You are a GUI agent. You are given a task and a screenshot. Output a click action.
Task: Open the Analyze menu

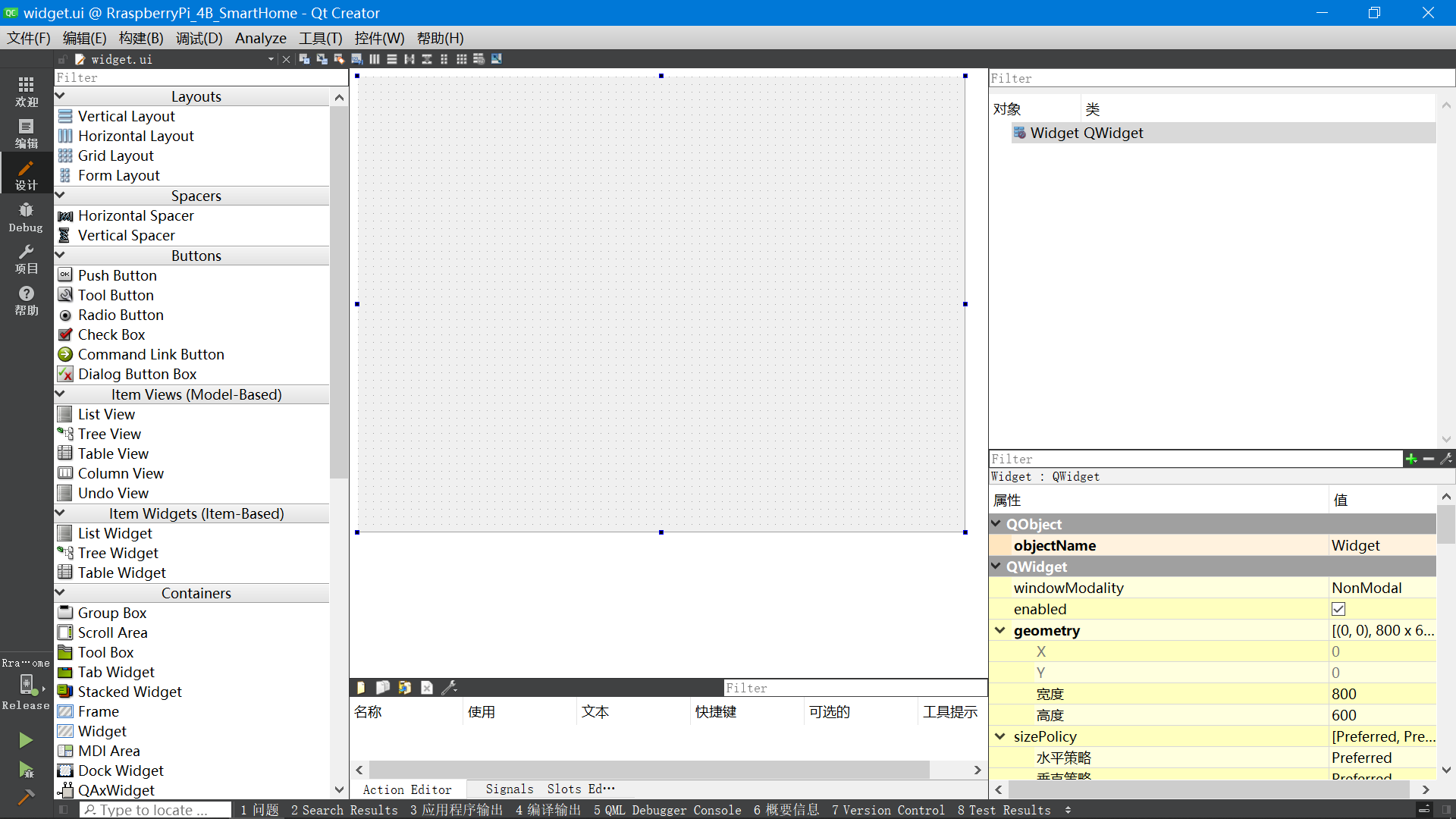coord(261,38)
